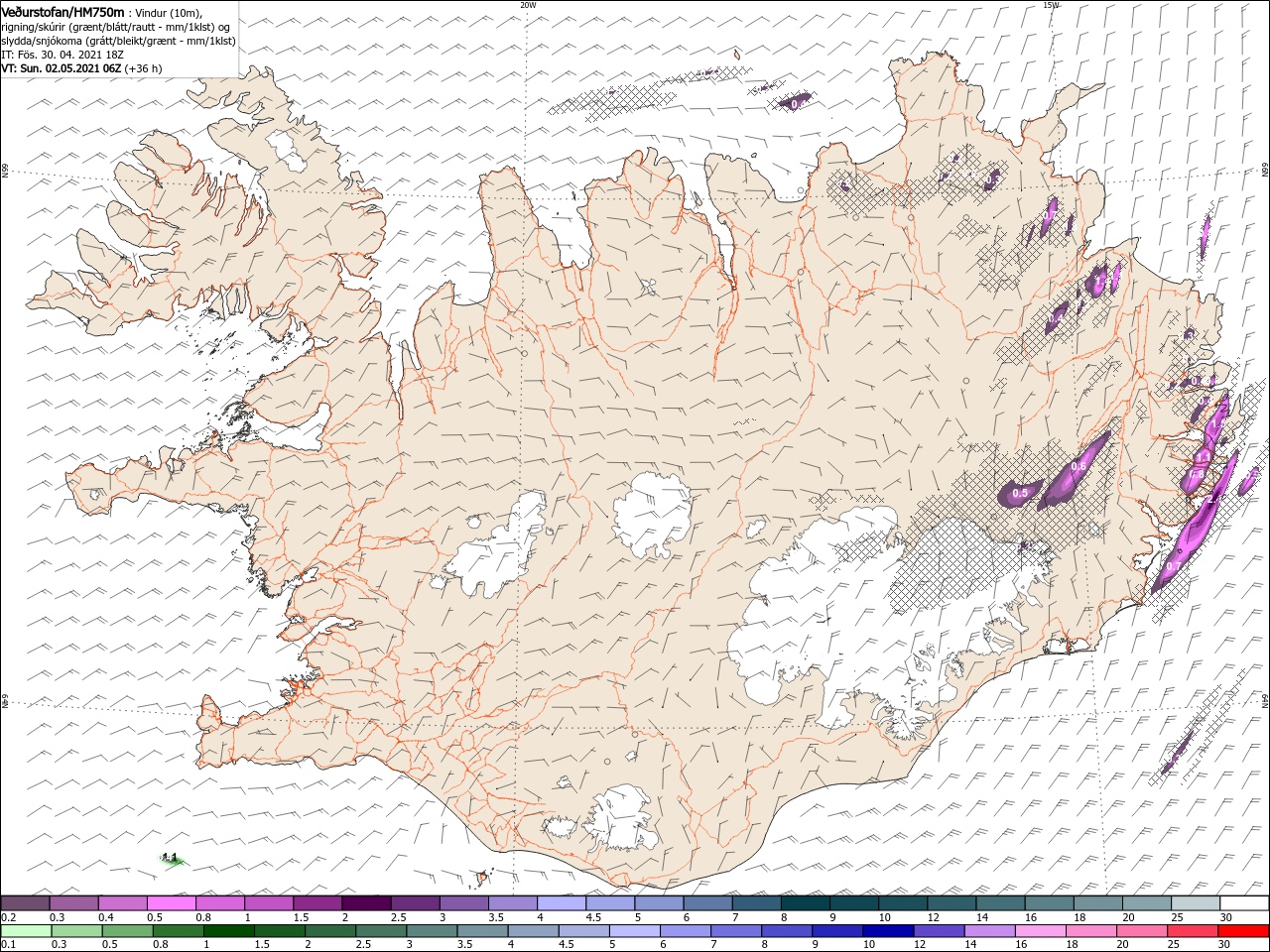Viewport: 1270px width, 952px height.
Task: Select the bright pink swatch in the purple snow scale
Action: pyautogui.click(x=171, y=903)
